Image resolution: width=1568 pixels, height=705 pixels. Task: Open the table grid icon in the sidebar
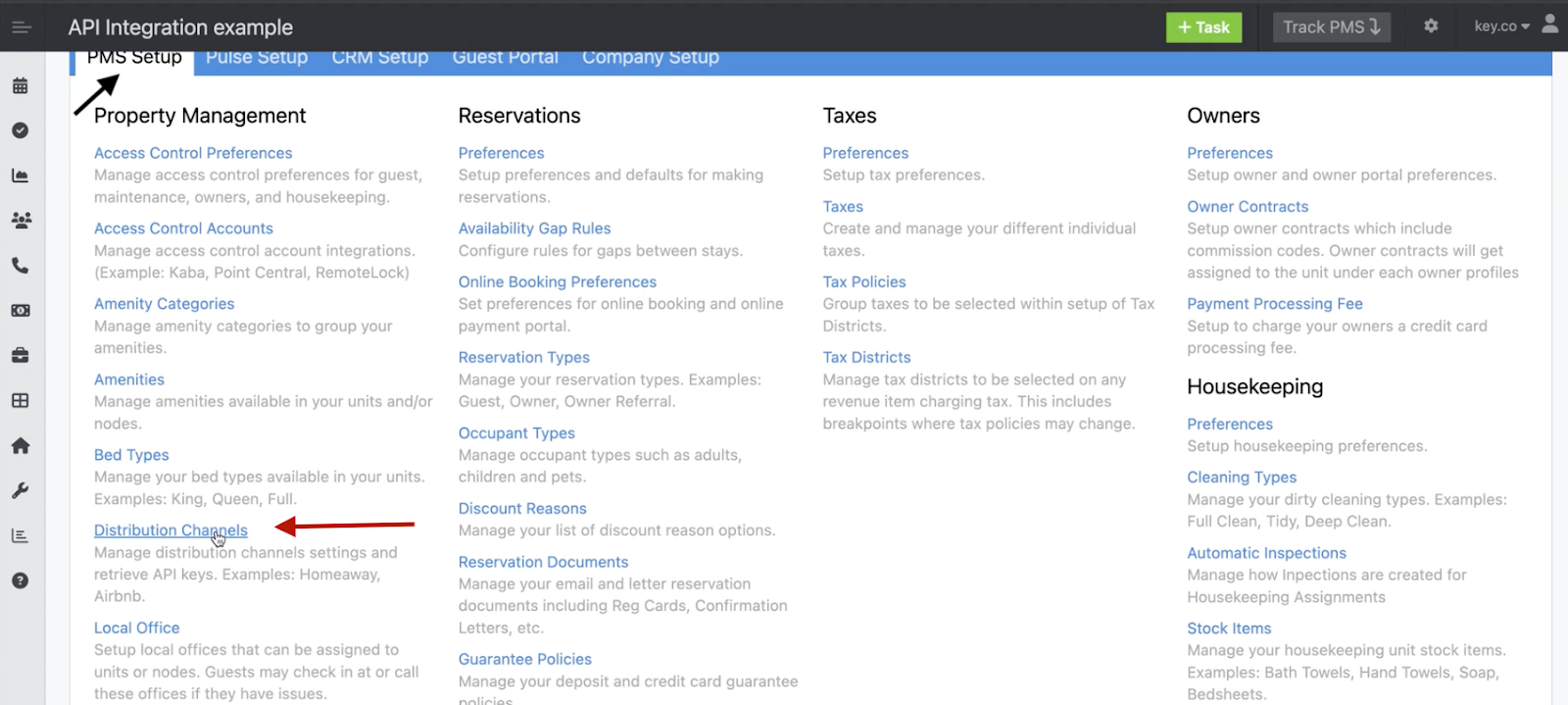[x=20, y=400]
